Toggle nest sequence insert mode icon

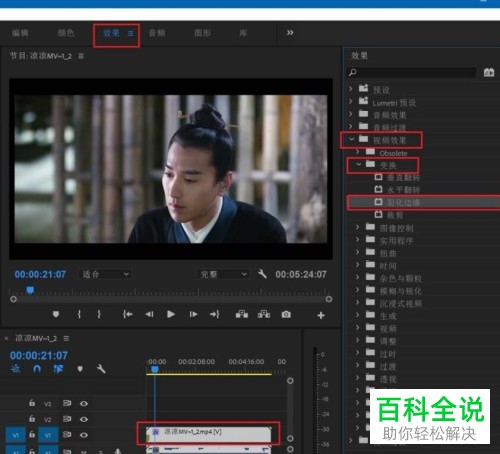click(x=16, y=369)
